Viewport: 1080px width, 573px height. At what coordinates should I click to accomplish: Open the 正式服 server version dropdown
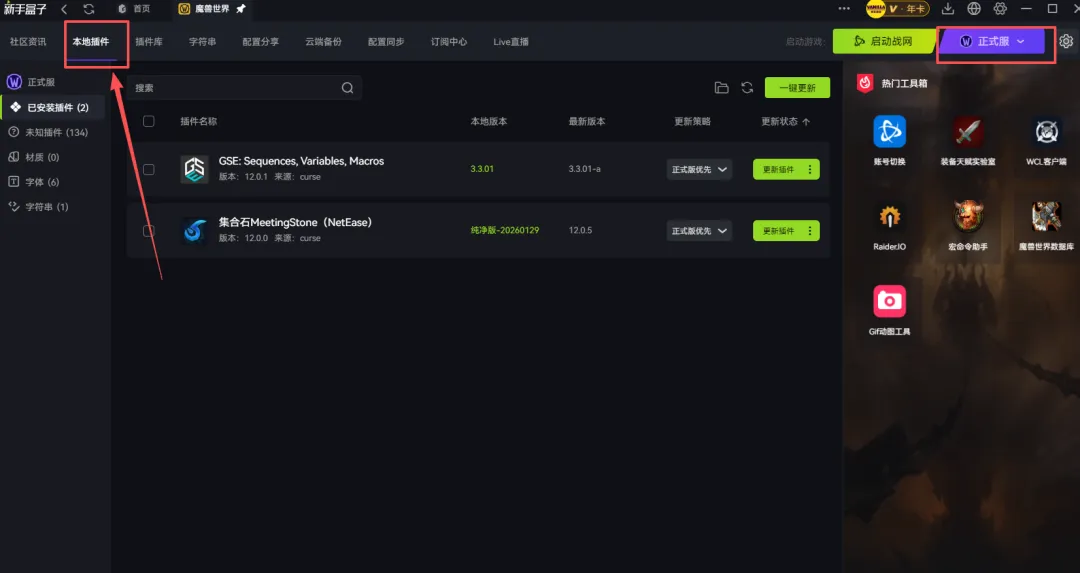tap(993, 41)
